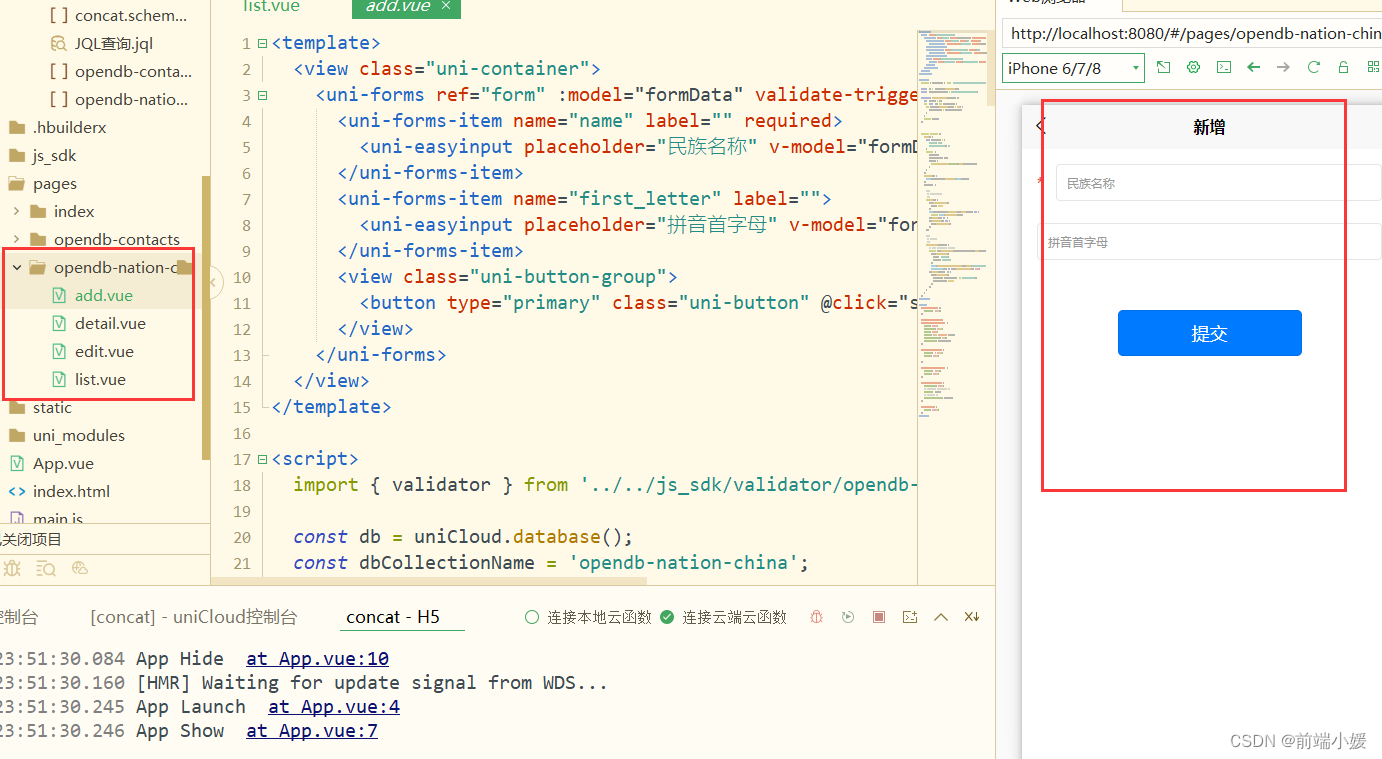Stop the running concat H5 process
Screen dimensions: 1382x759
click(879, 617)
